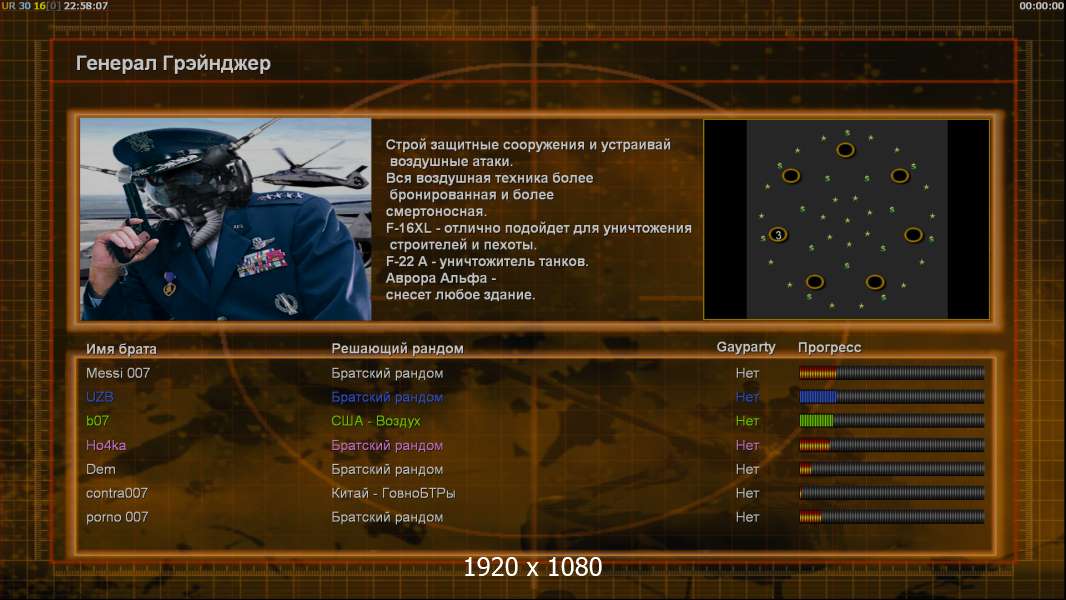The width and height of the screenshot is (1066, 600).
Task: Click "Нет" in the Messi 007 row
Action: 747,373
